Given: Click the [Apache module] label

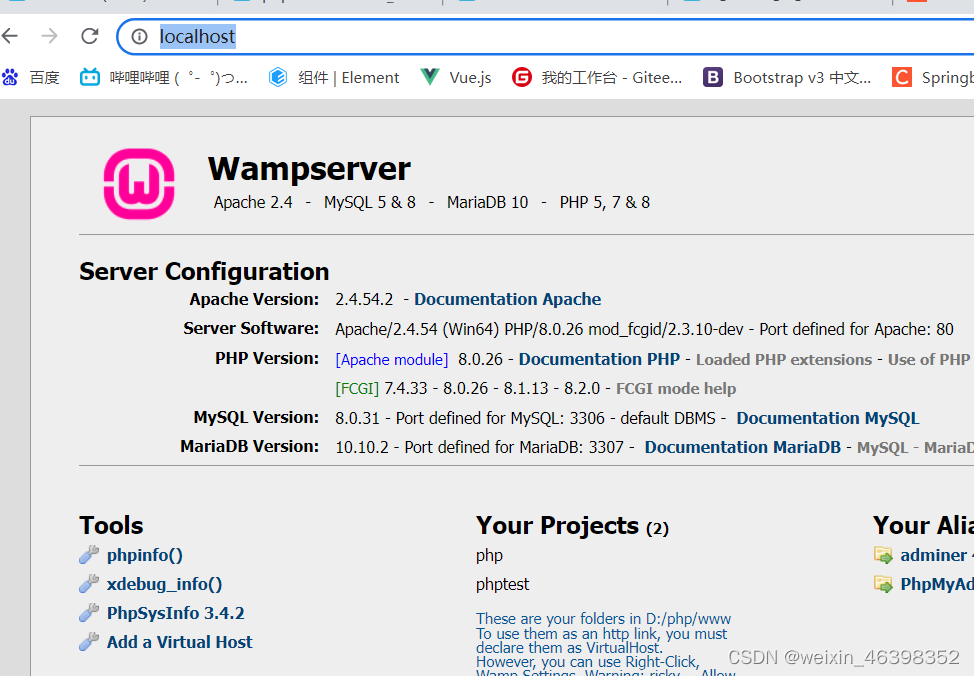Looking at the screenshot, I should coord(392,360).
